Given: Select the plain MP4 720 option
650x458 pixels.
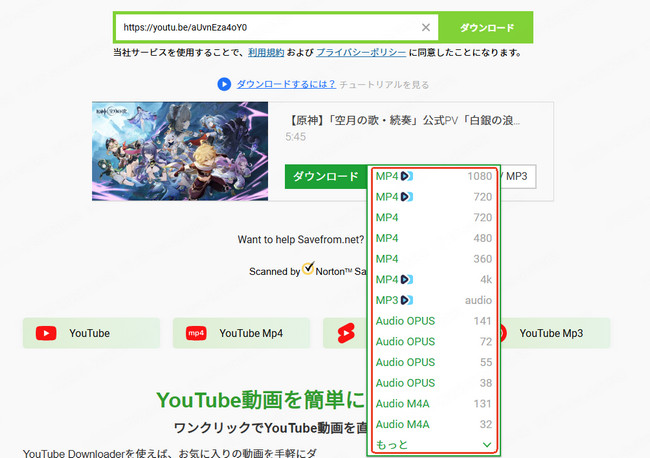Looking at the screenshot, I should coord(434,218).
